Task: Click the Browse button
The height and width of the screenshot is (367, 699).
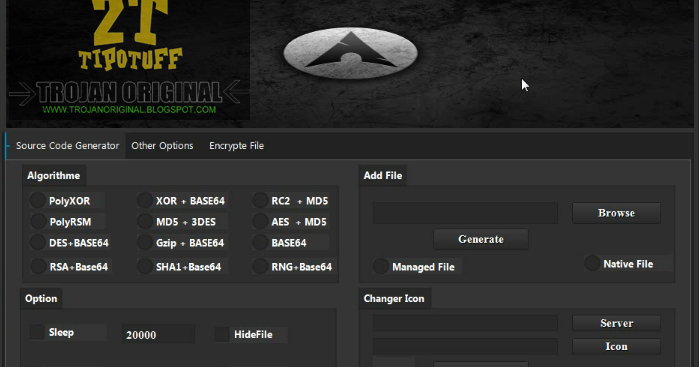Action: [x=617, y=213]
